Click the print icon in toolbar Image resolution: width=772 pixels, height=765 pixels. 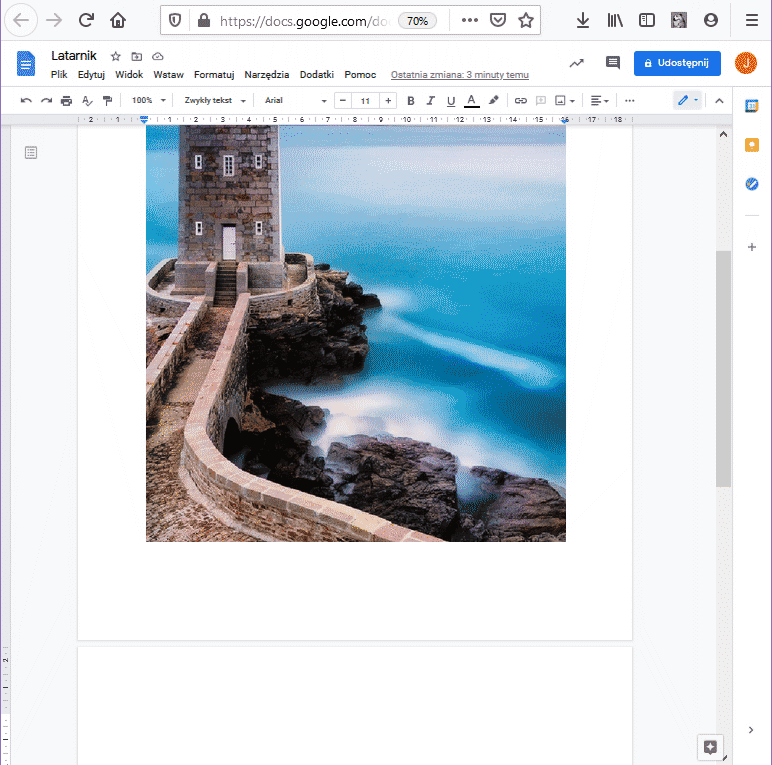pyautogui.click(x=66, y=101)
